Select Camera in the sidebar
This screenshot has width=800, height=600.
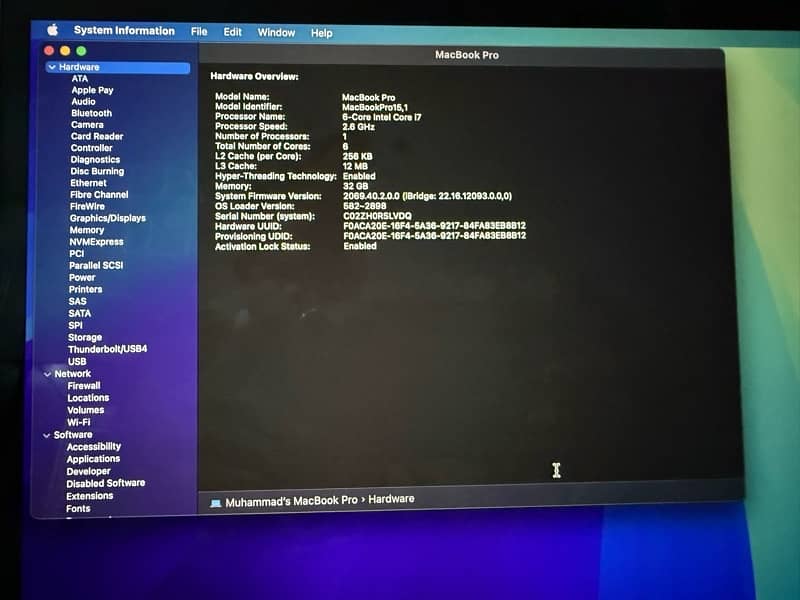(x=87, y=125)
